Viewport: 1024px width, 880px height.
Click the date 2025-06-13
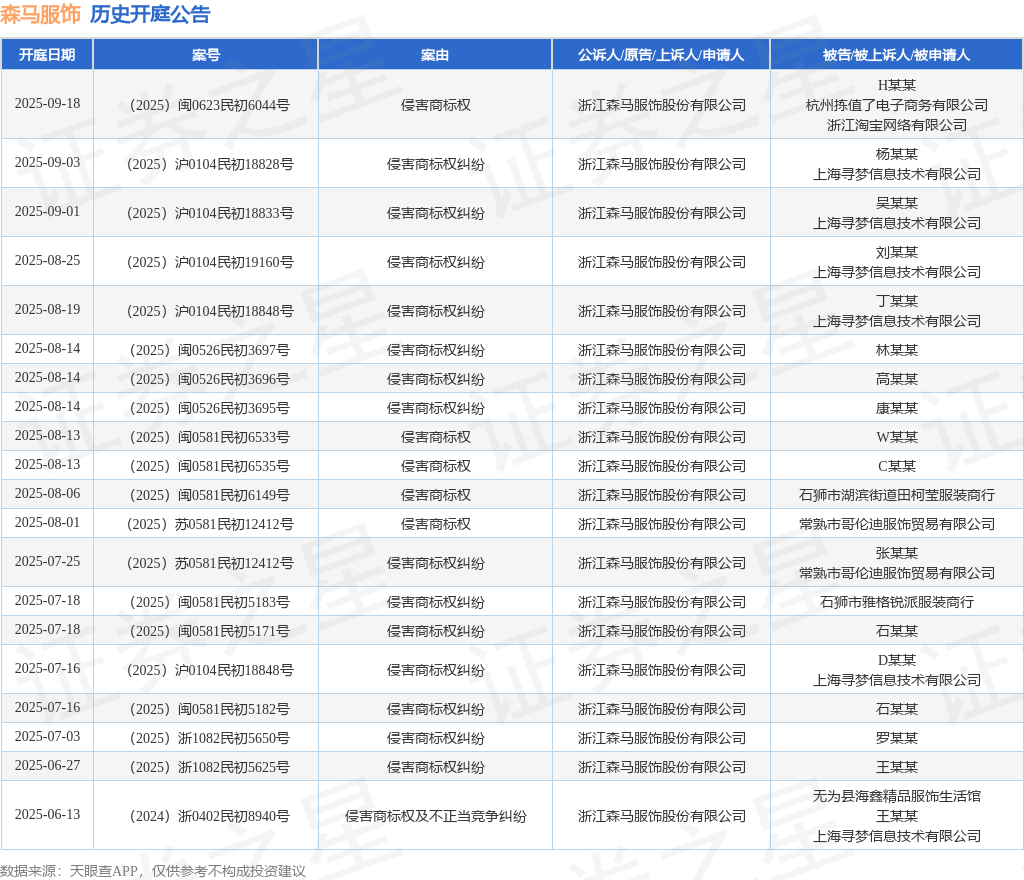(x=47, y=815)
